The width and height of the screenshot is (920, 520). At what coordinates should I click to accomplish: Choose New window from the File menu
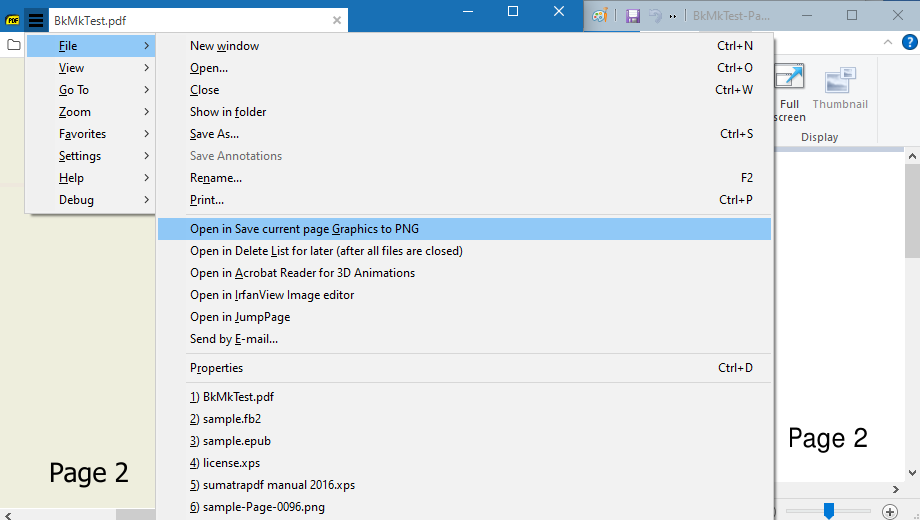464,46
